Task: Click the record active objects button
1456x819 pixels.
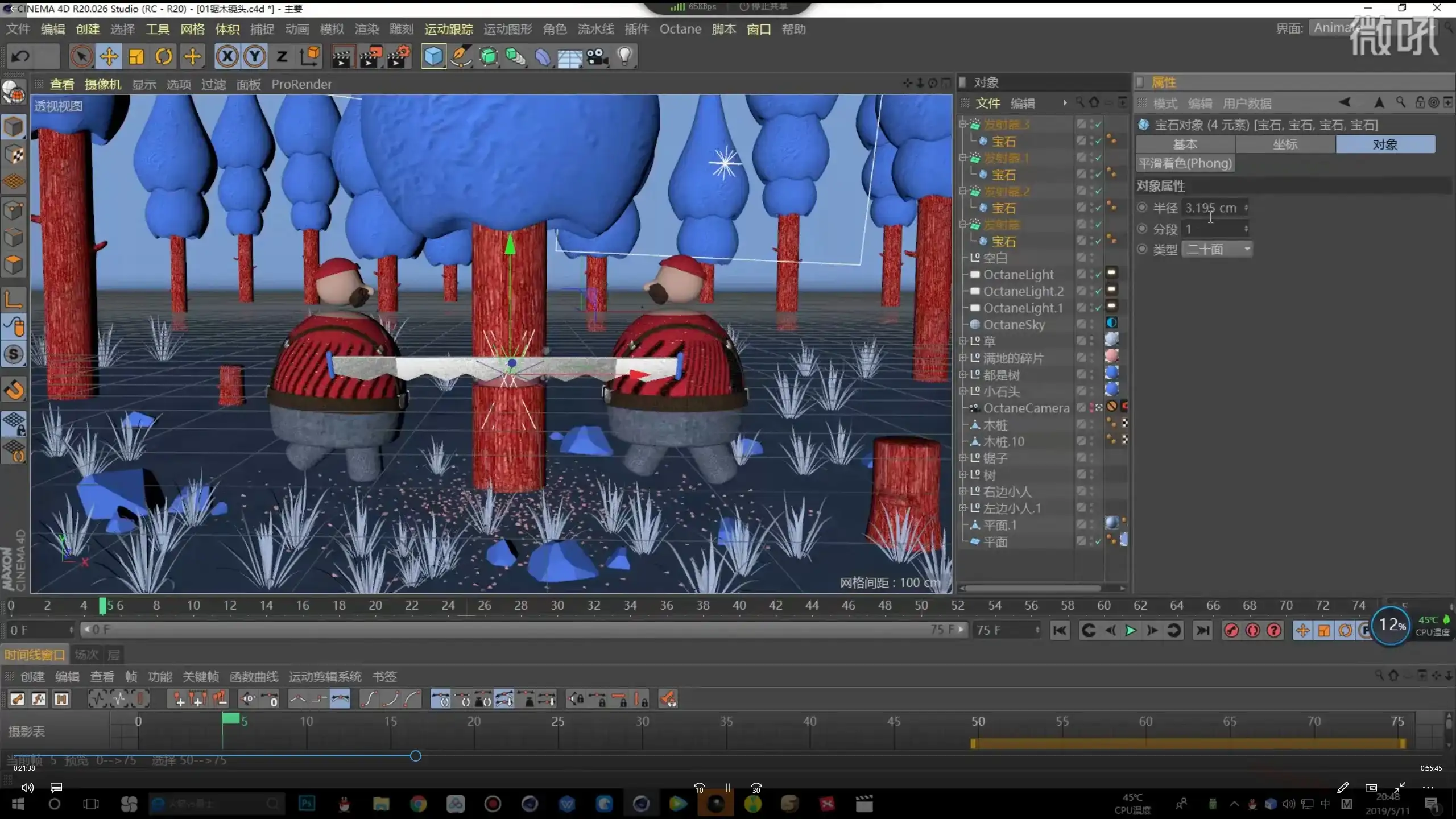Action: (x=1231, y=630)
